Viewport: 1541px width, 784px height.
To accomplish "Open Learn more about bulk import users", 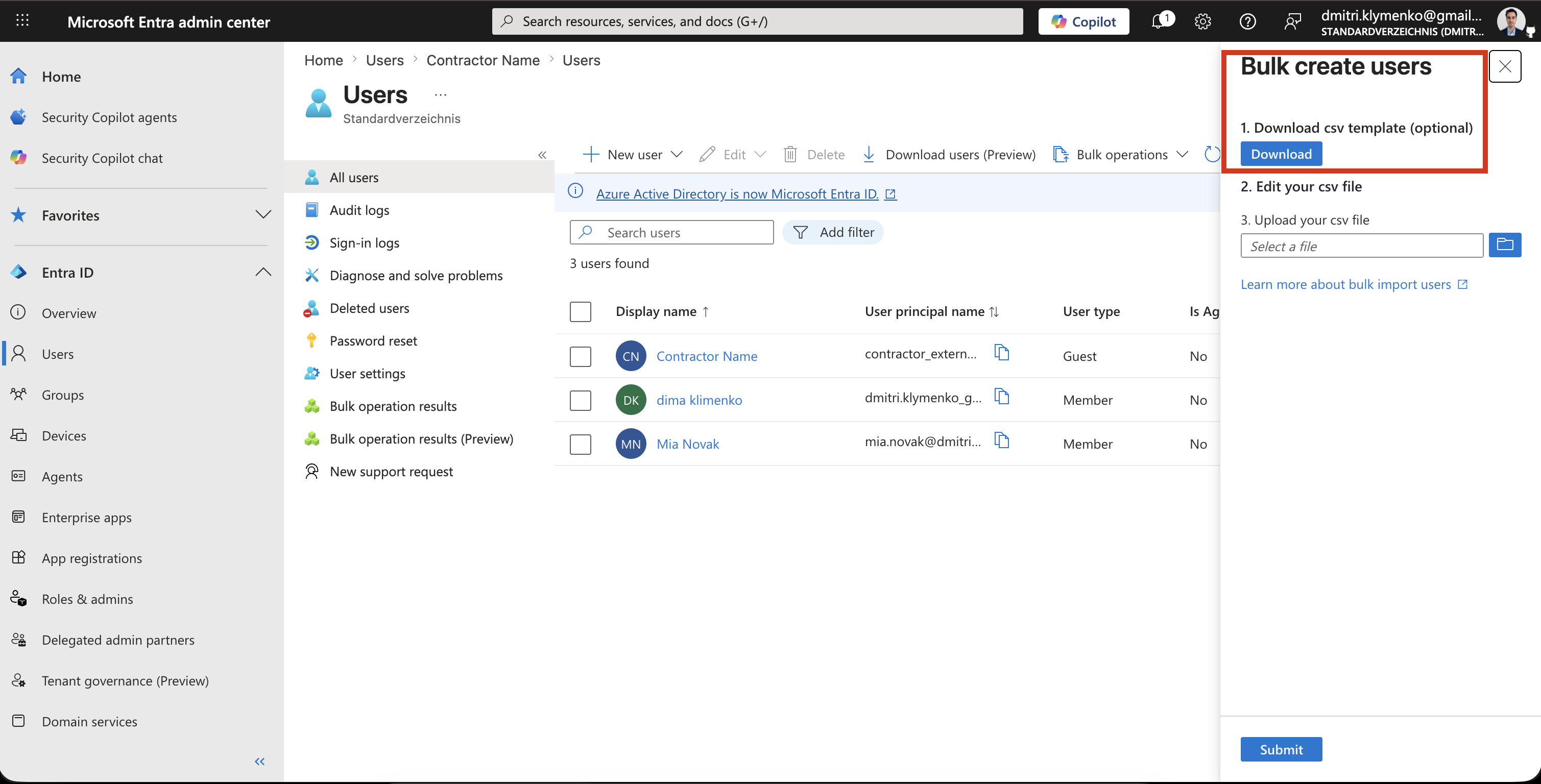I will pos(1353,285).
